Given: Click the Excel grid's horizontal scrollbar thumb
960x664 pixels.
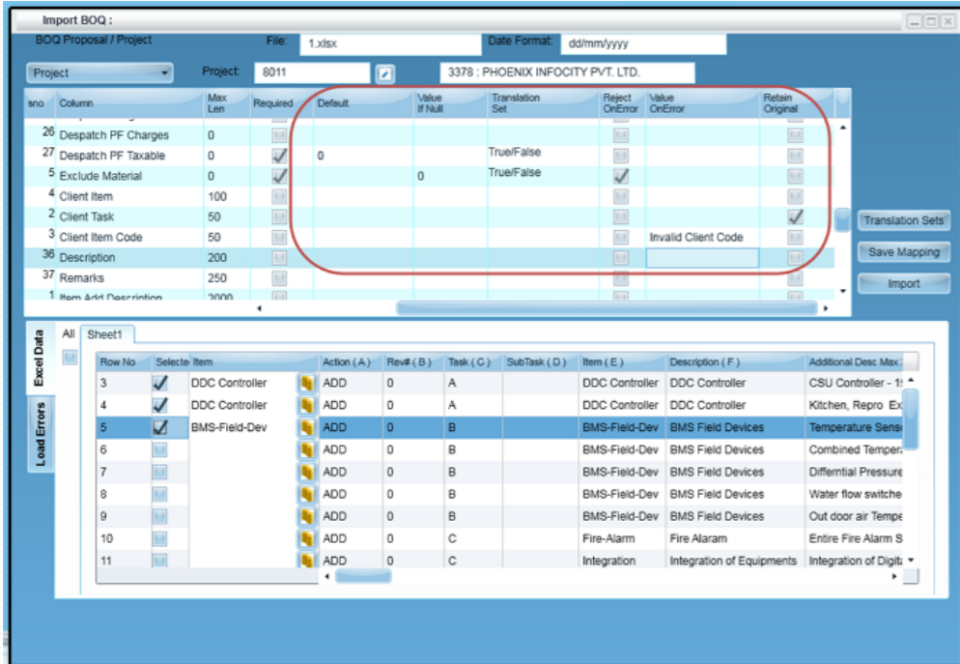Looking at the screenshot, I should click(x=363, y=576).
